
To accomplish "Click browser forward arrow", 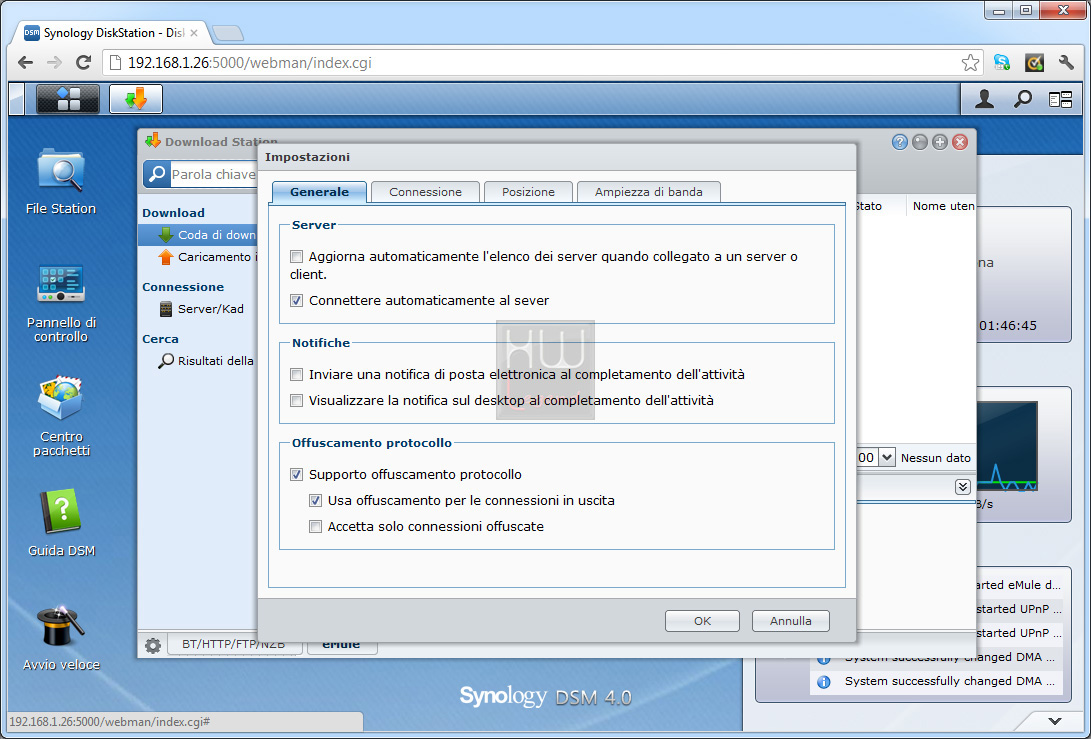I will 54,63.
